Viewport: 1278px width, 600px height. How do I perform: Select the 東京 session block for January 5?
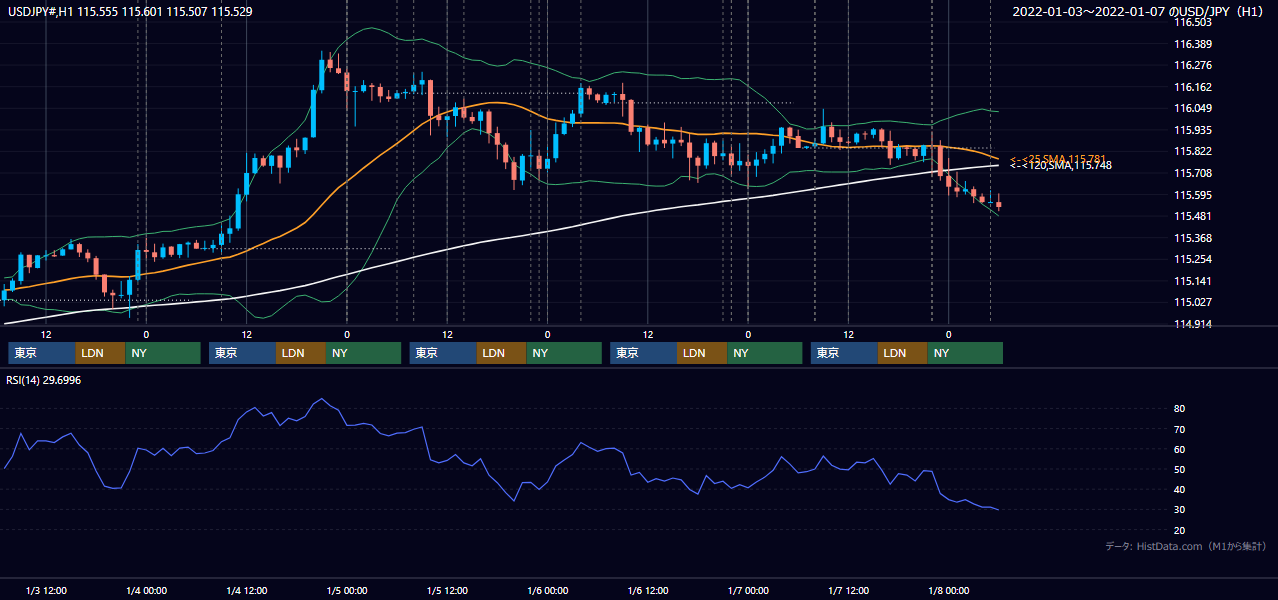pos(443,353)
